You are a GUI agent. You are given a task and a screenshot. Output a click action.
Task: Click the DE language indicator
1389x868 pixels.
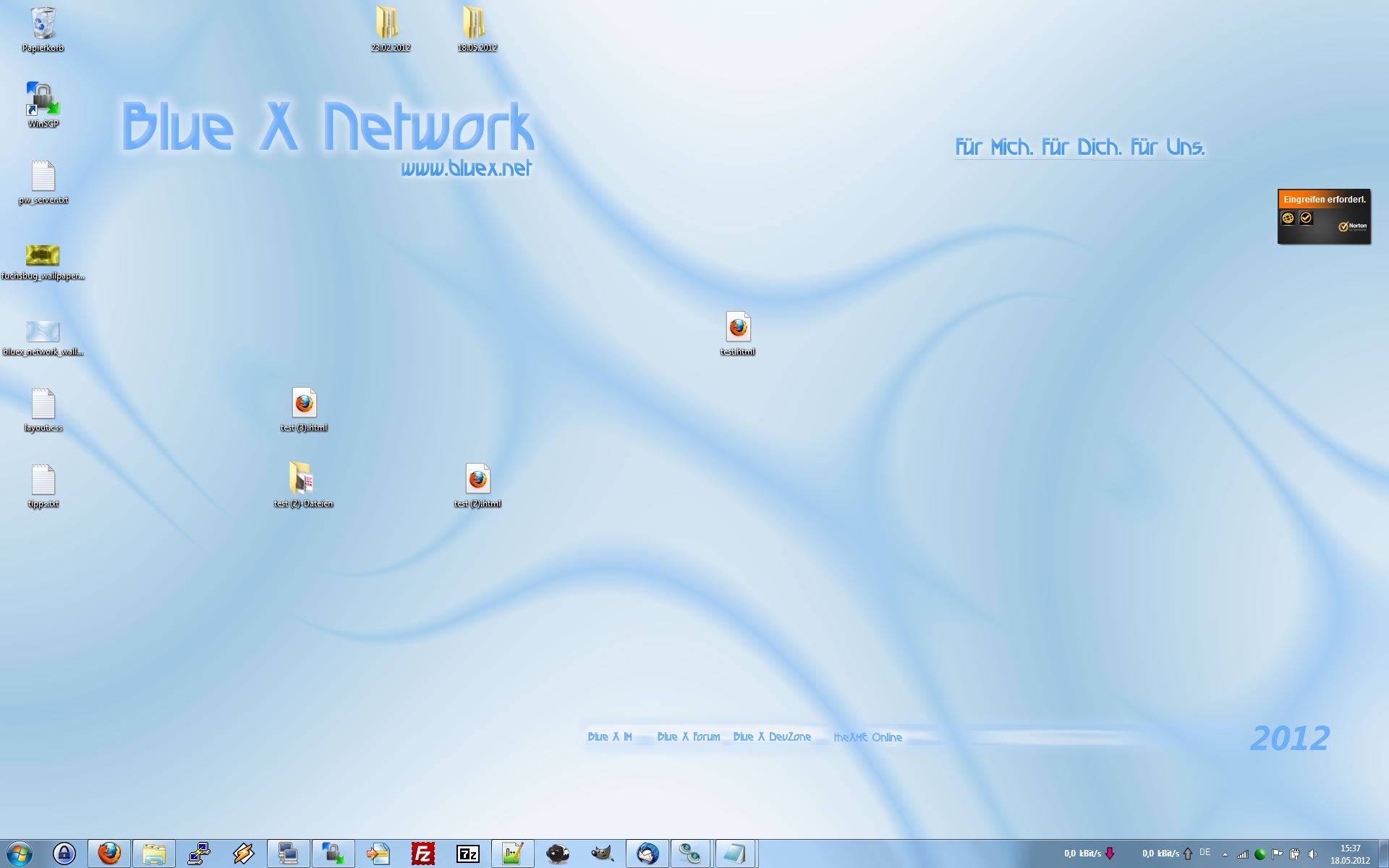click(x=1205, y=853)
